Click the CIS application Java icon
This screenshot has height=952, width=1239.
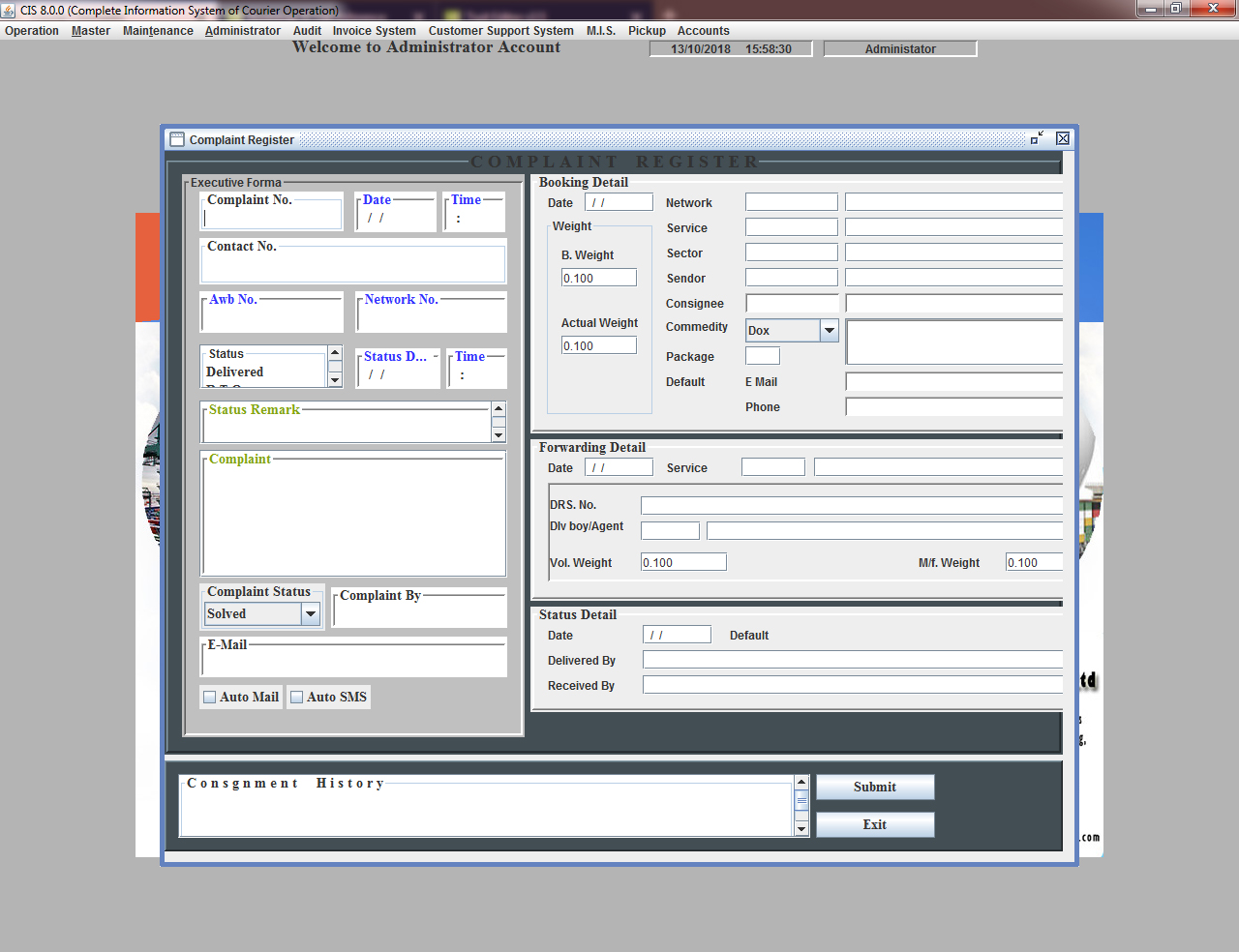(x=9, y=10)
